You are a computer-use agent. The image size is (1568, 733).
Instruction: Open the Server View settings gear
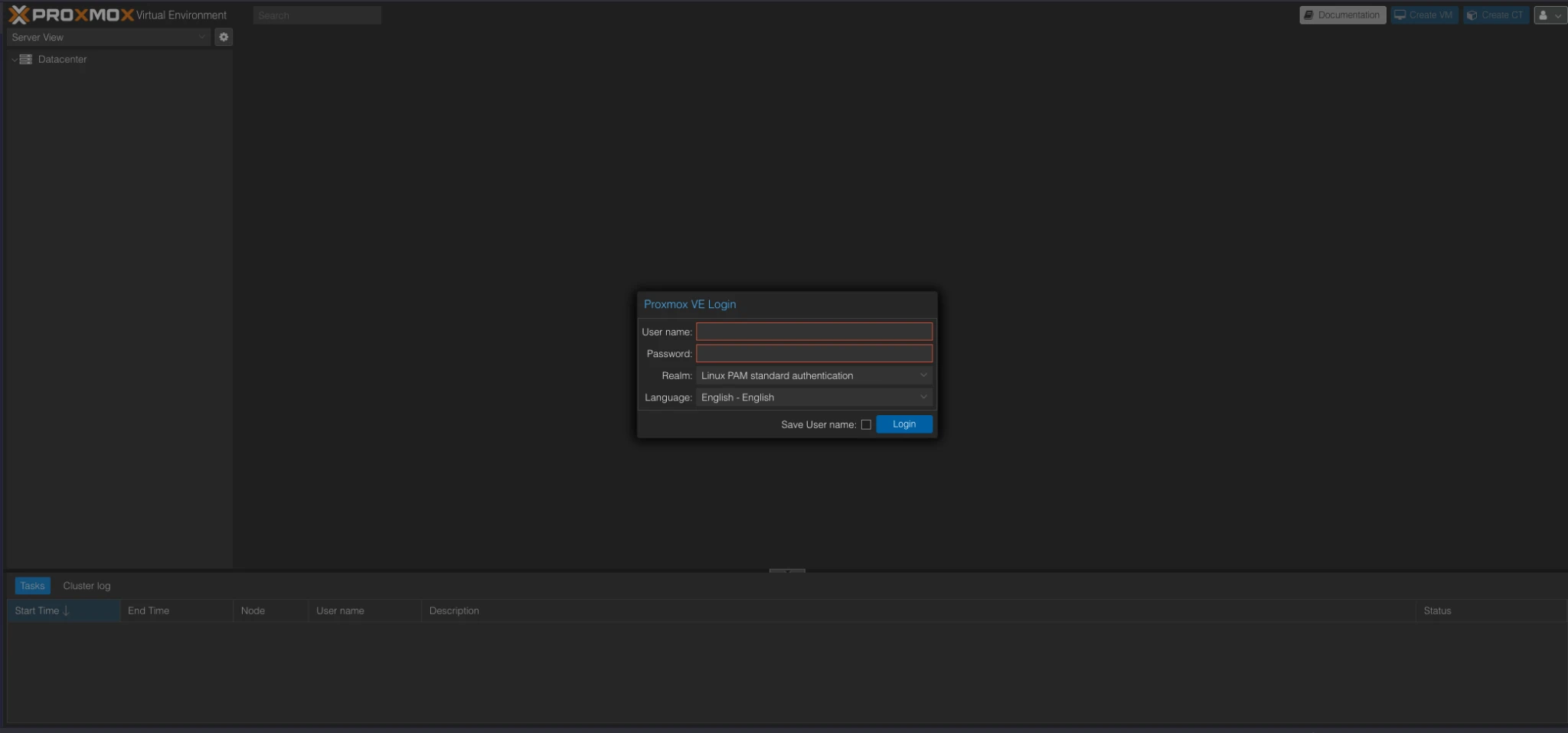[224, 37]
